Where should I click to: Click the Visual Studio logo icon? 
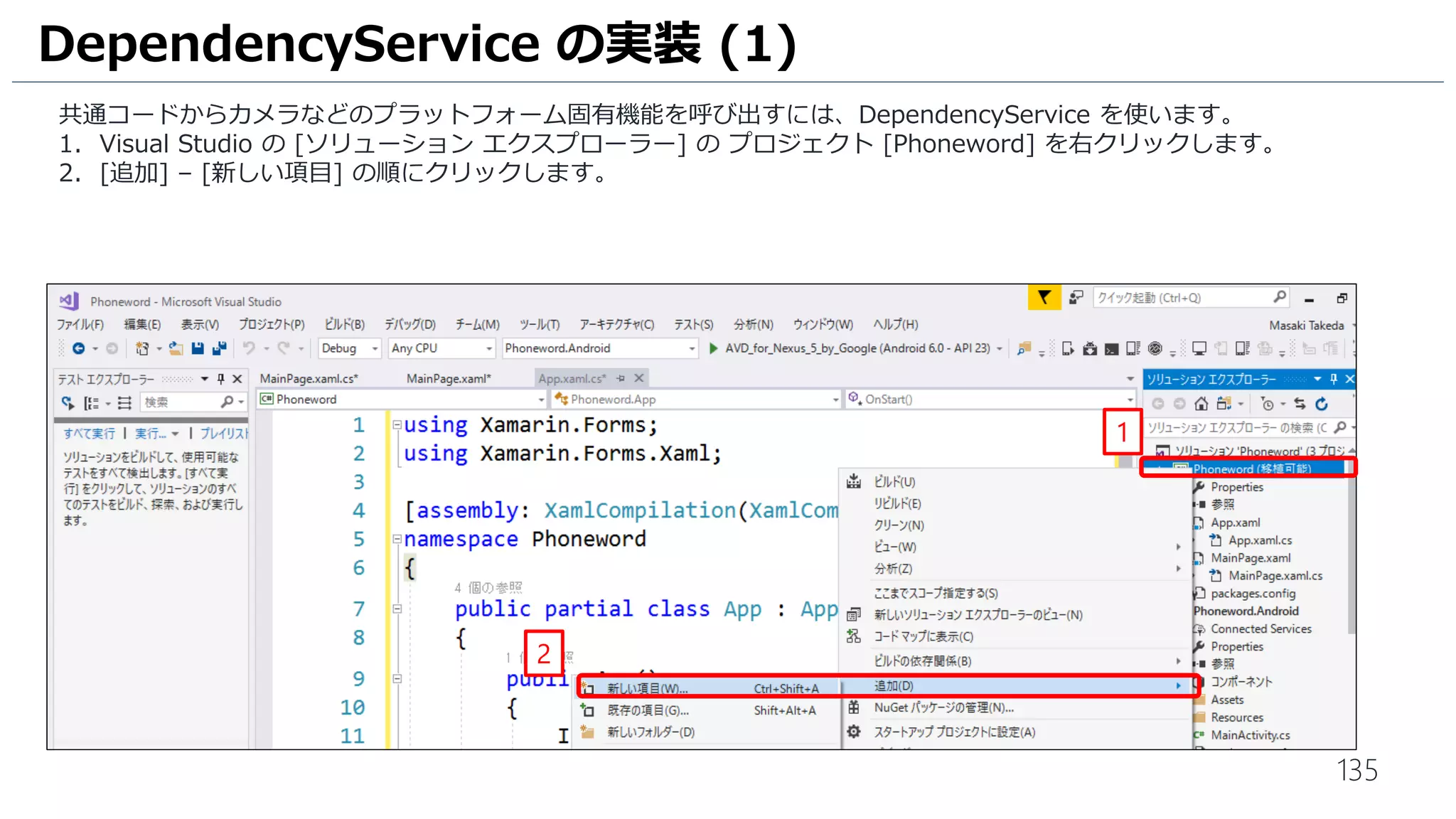(69, 301)
